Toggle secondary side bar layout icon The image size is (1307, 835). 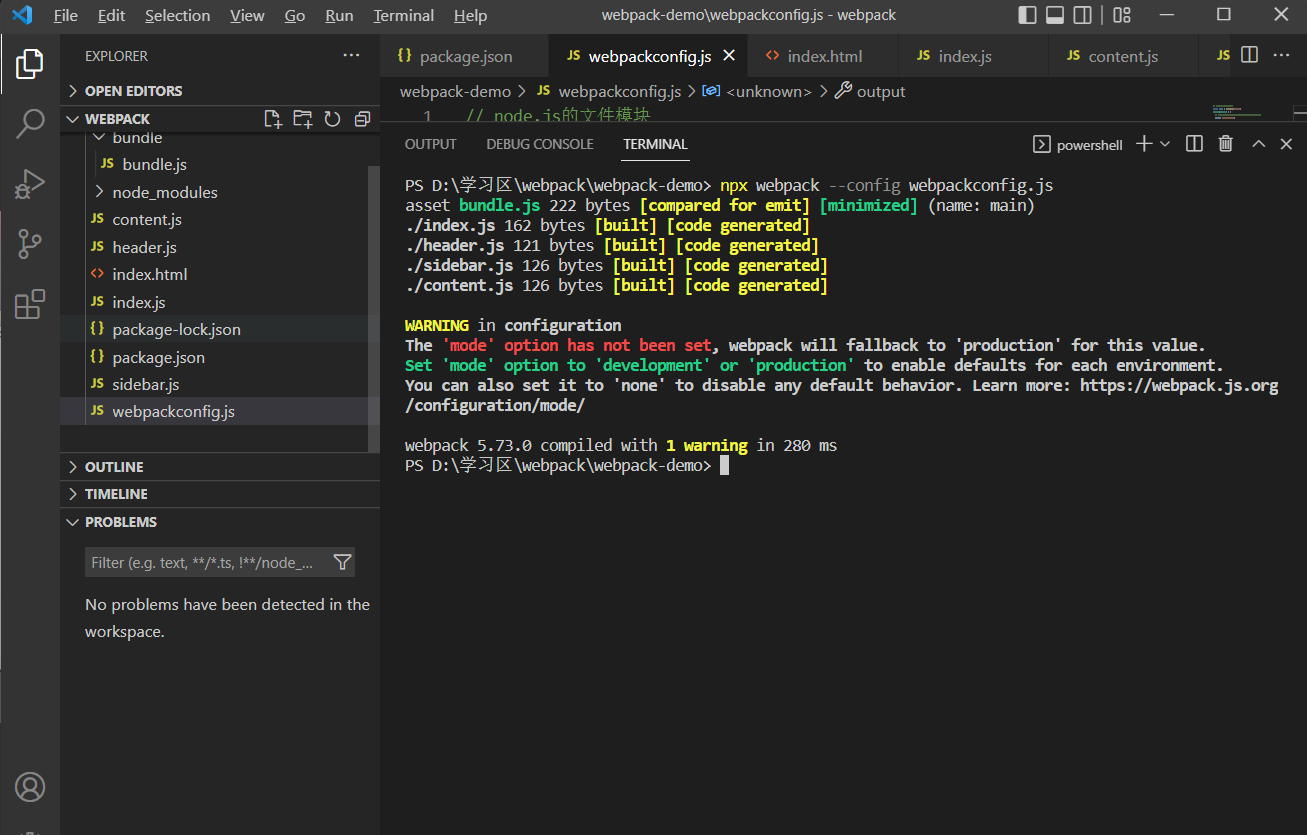click(x=1083, y=15)
